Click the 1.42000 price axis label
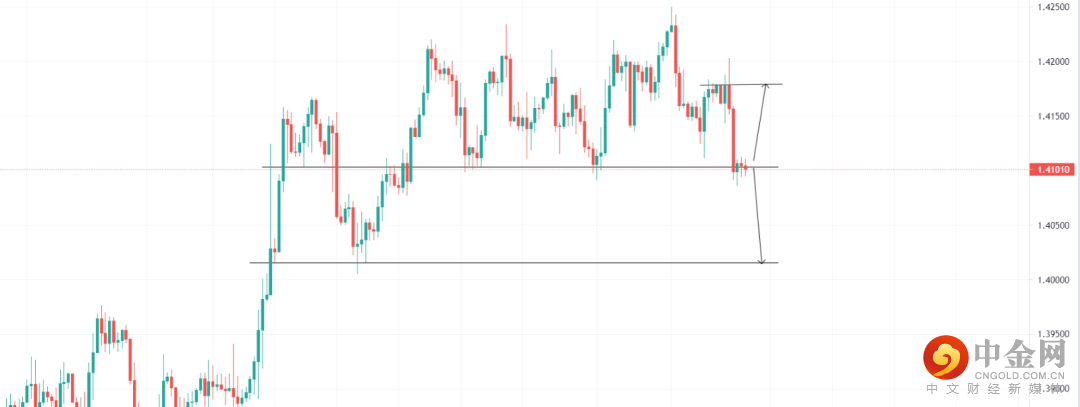The image size is (1080, 407). click(1052, 62)
